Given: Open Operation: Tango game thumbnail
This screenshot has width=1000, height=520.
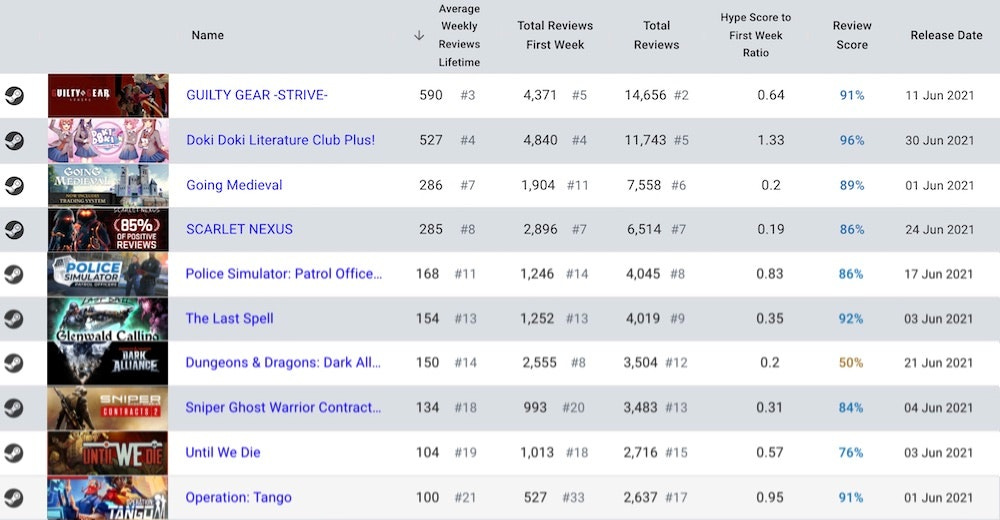Looking at the screenshot, I should point(108,498).
